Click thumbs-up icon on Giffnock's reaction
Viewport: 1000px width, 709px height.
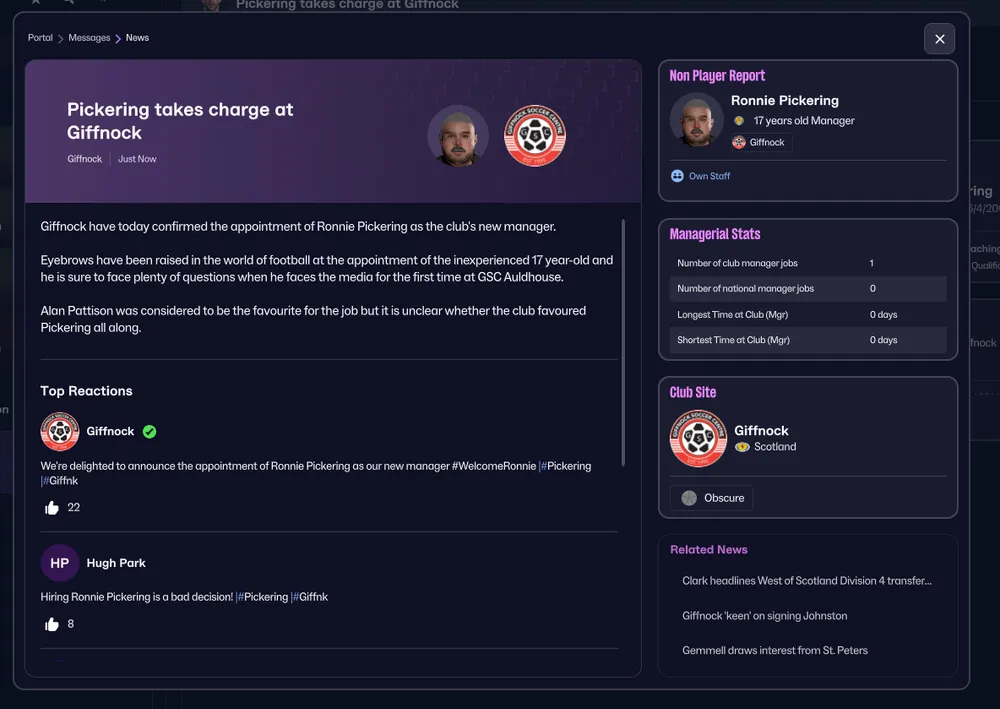click(52, 508)
